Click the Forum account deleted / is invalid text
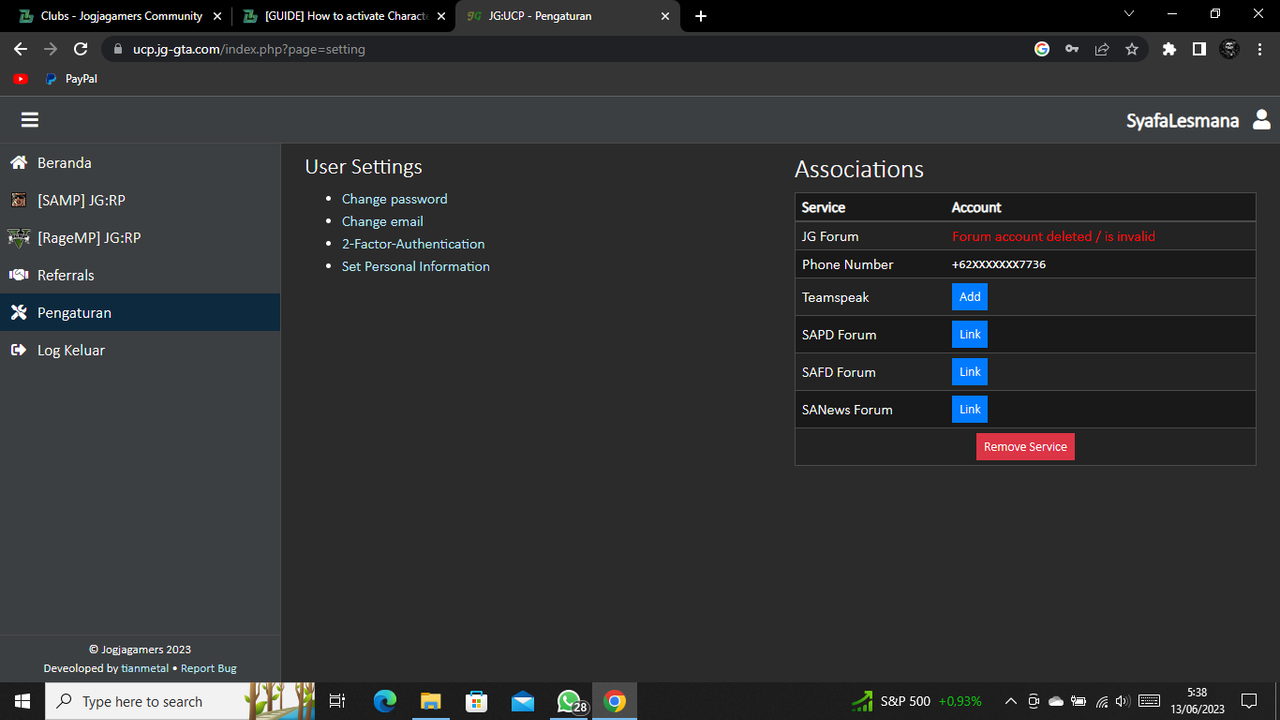 point(1053,237)
